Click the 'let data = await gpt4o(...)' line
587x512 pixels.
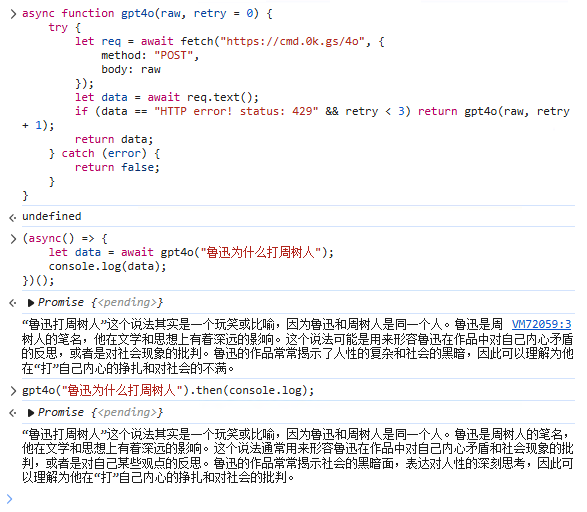click(x=191, y=252)
